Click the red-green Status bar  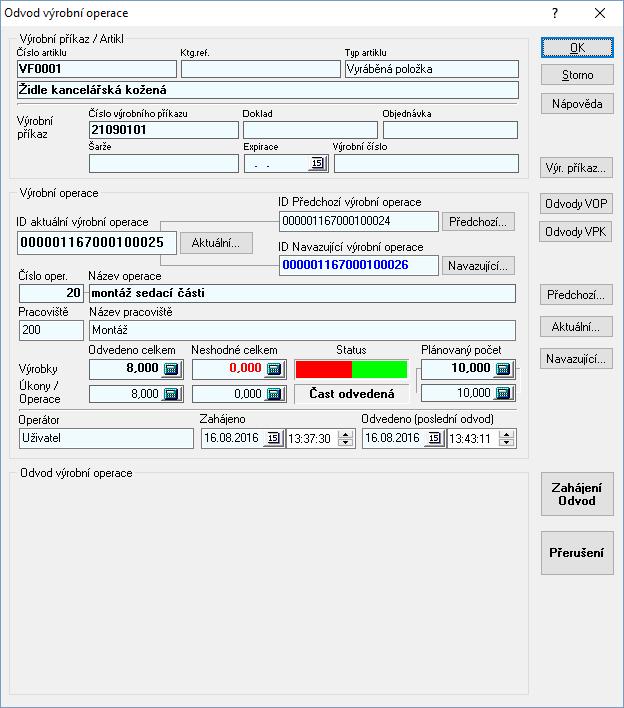click(351, 369)
